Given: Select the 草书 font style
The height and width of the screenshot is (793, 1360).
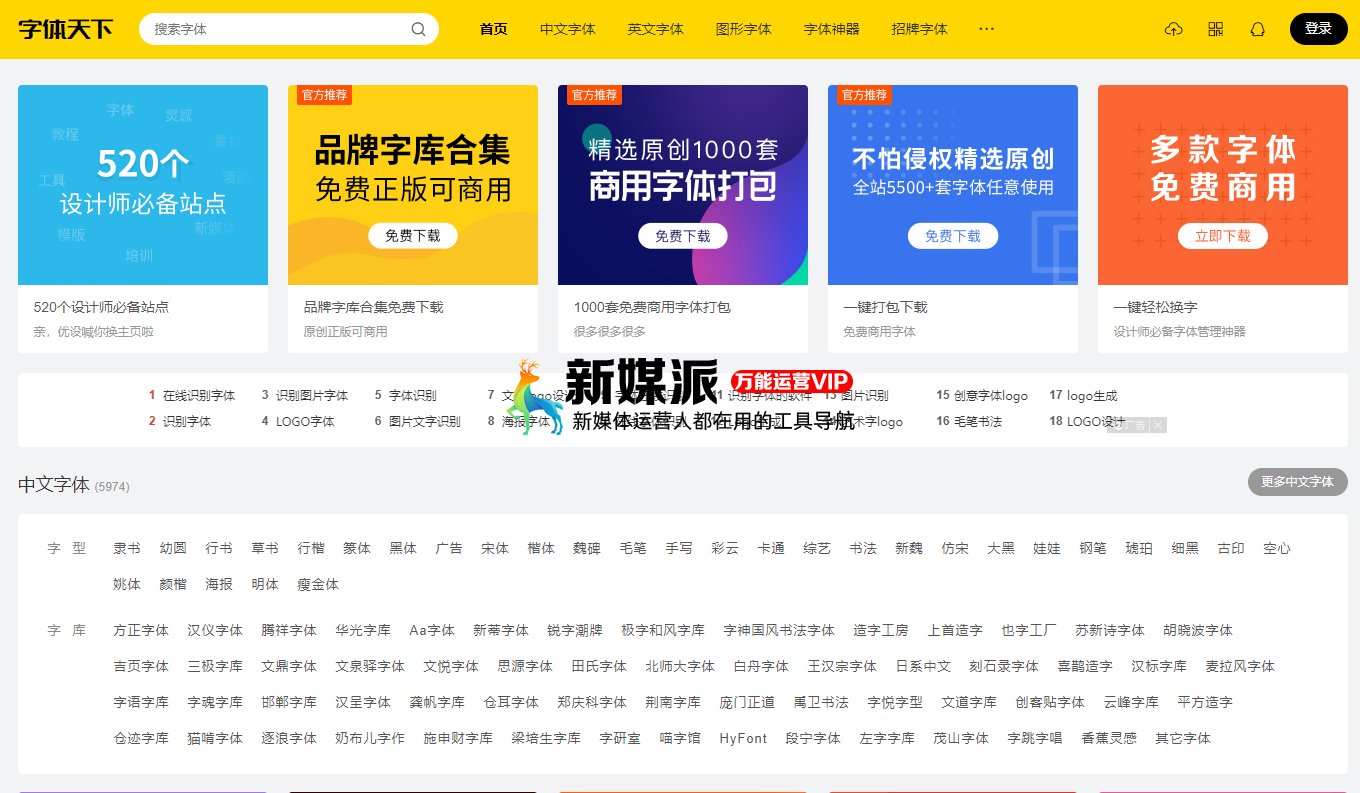Looking at the screenshot, I should 265,548.
